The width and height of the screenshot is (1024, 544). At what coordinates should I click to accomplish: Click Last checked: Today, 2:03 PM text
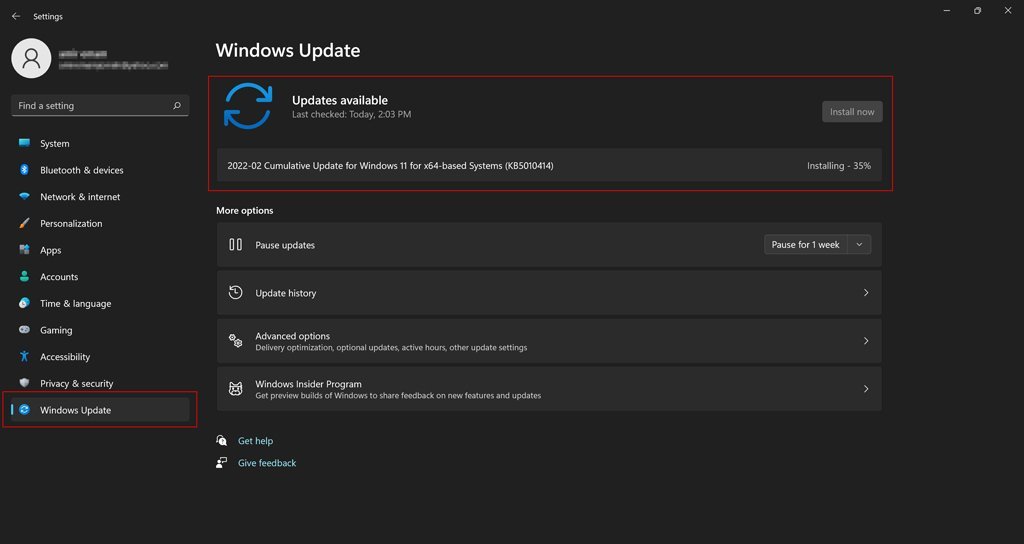[x=351, y=114]
